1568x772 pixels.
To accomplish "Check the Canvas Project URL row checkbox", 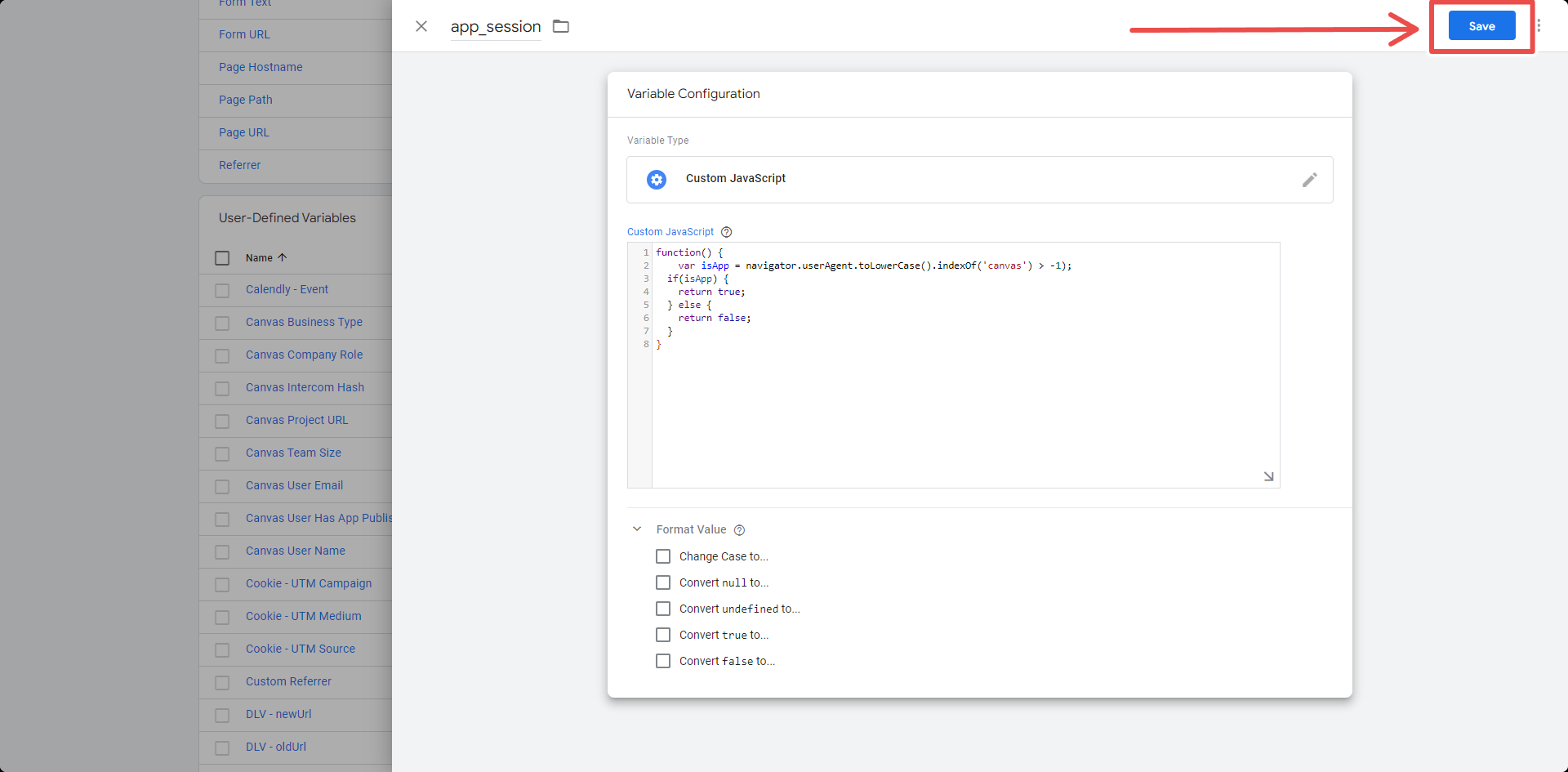I will tap(222, 422).
